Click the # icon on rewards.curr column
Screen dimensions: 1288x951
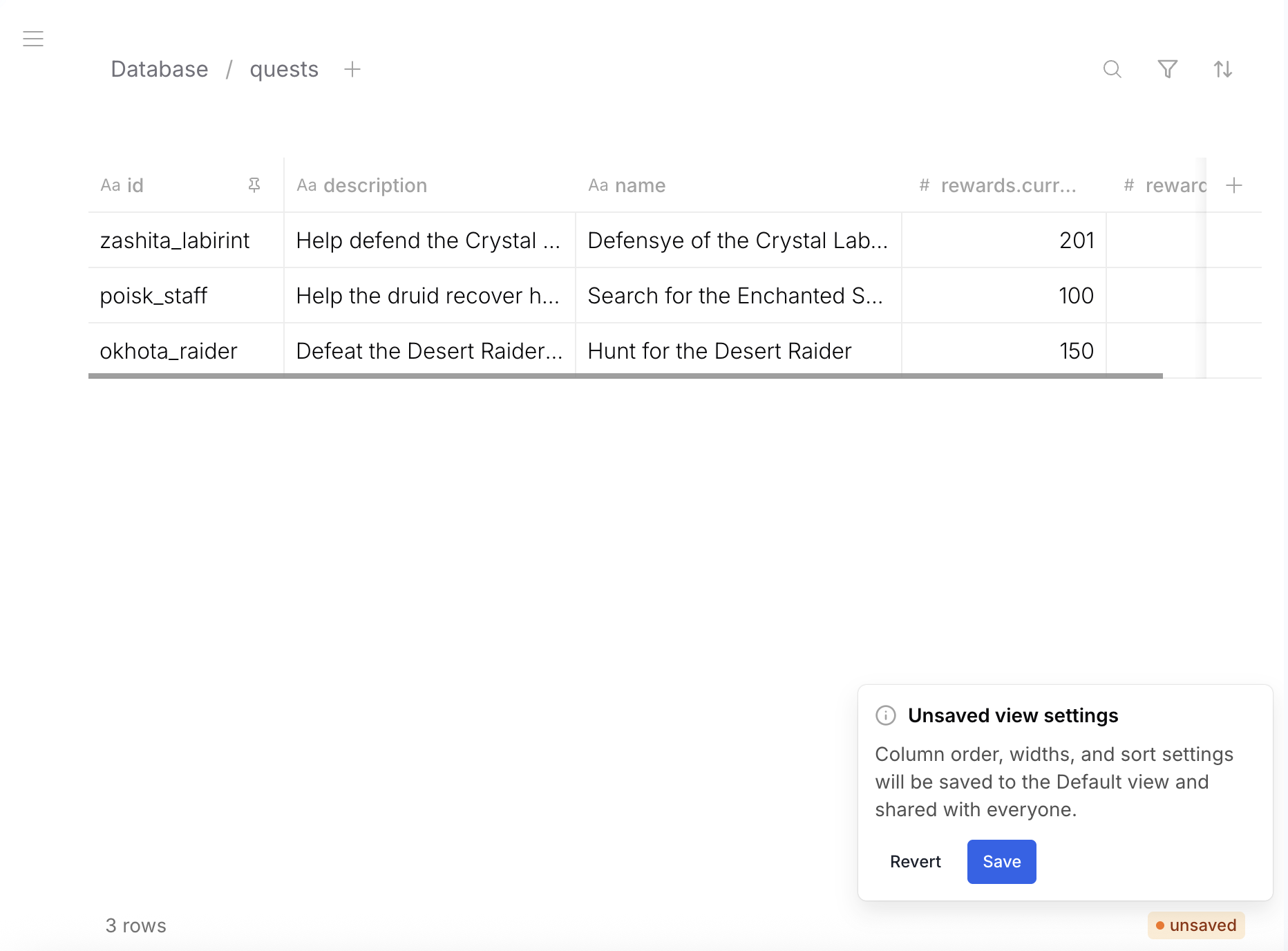coord(924,185)
